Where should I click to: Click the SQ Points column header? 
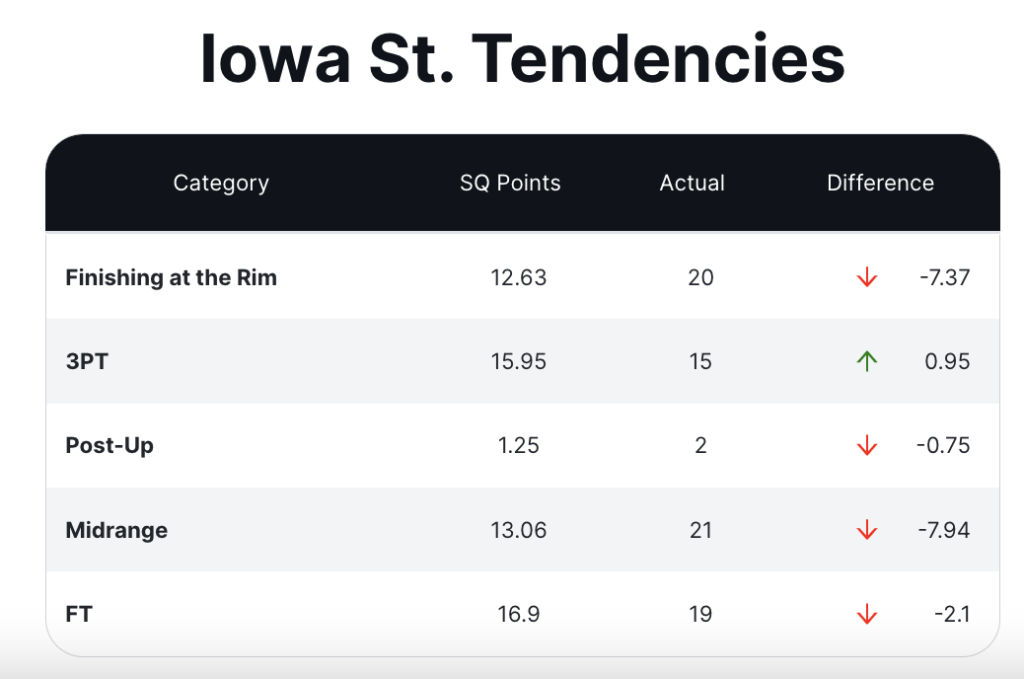coord(510,183)
